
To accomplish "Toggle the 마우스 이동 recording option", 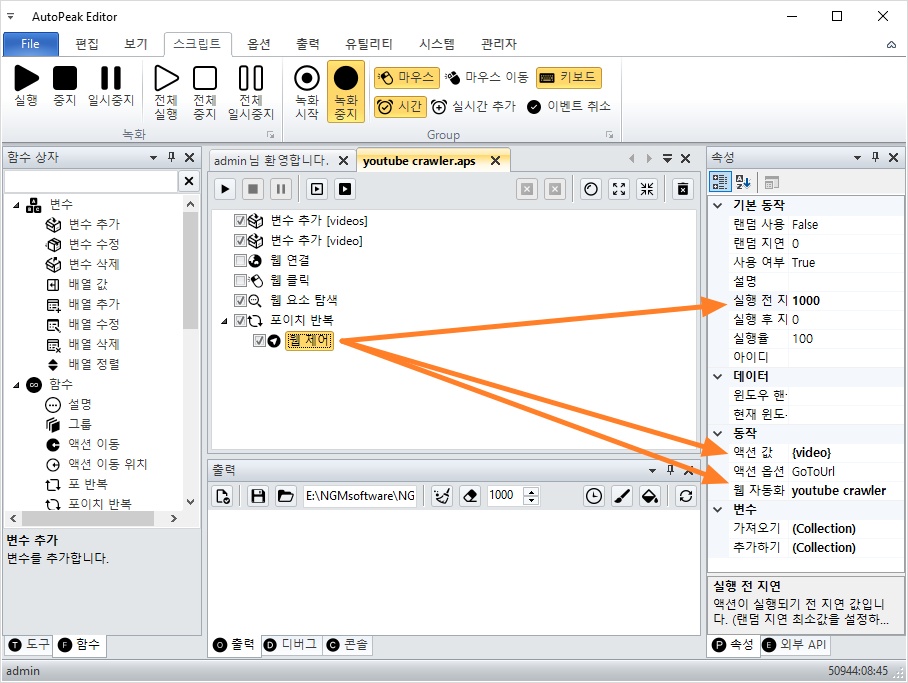I will click(x=487, y=77).
